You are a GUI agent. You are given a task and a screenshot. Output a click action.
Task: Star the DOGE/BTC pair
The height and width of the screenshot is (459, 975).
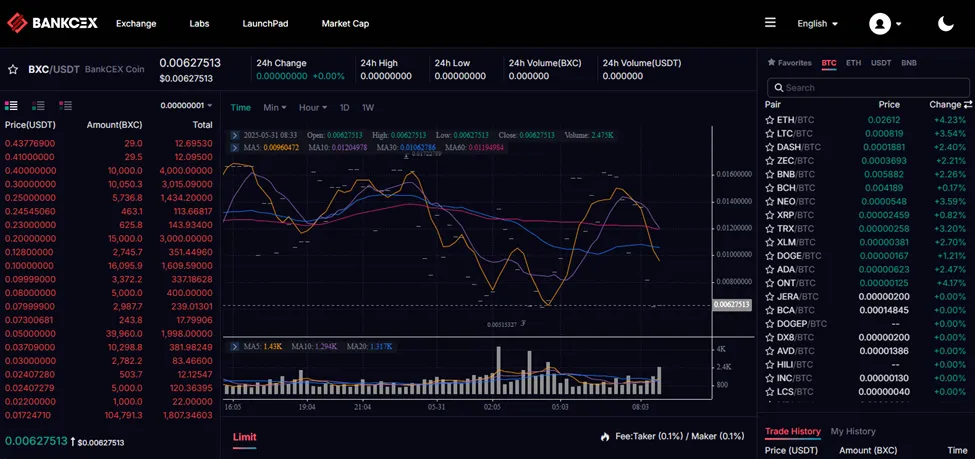click(770, 256)
